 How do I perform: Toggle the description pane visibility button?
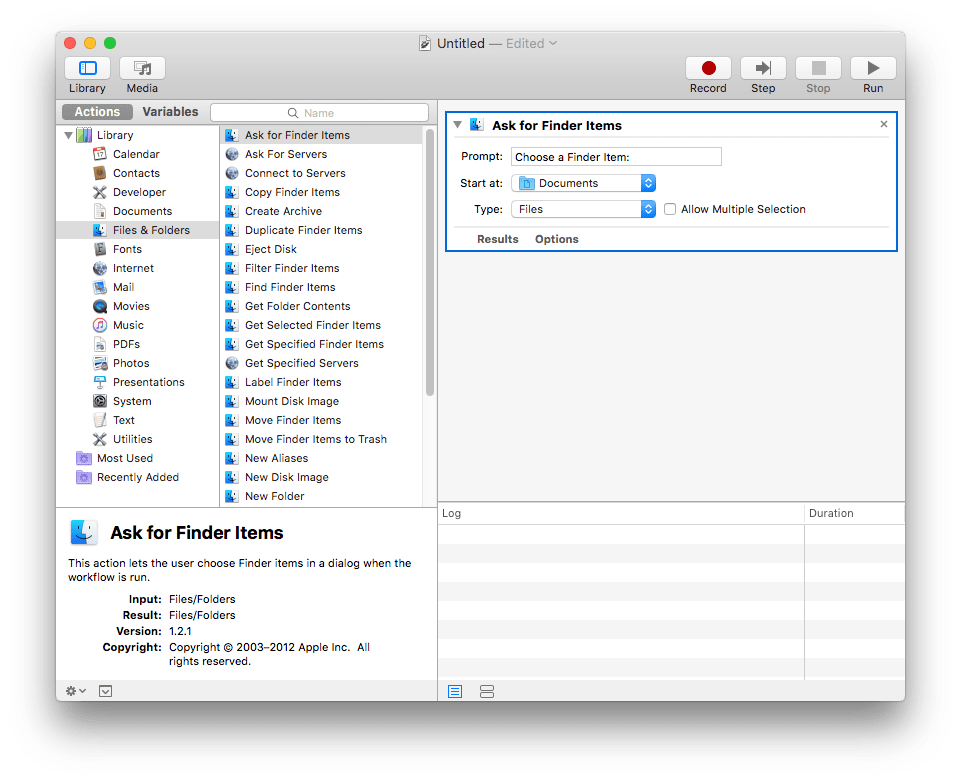pyautogui.click(x=105, y=691)
